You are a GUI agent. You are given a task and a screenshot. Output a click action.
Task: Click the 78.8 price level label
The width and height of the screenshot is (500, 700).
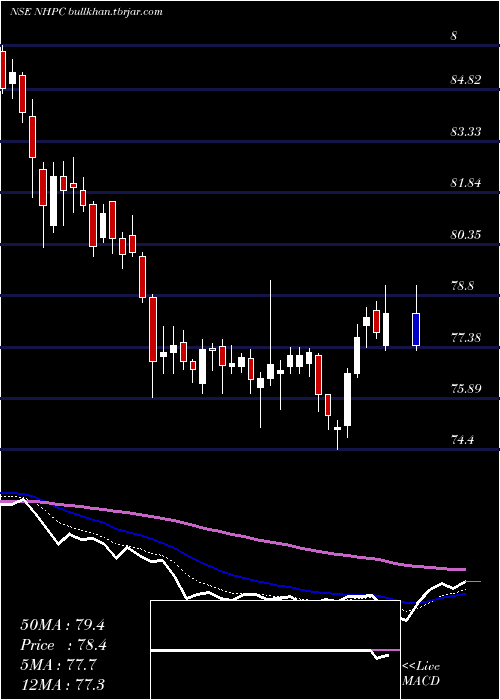point(462,286)
